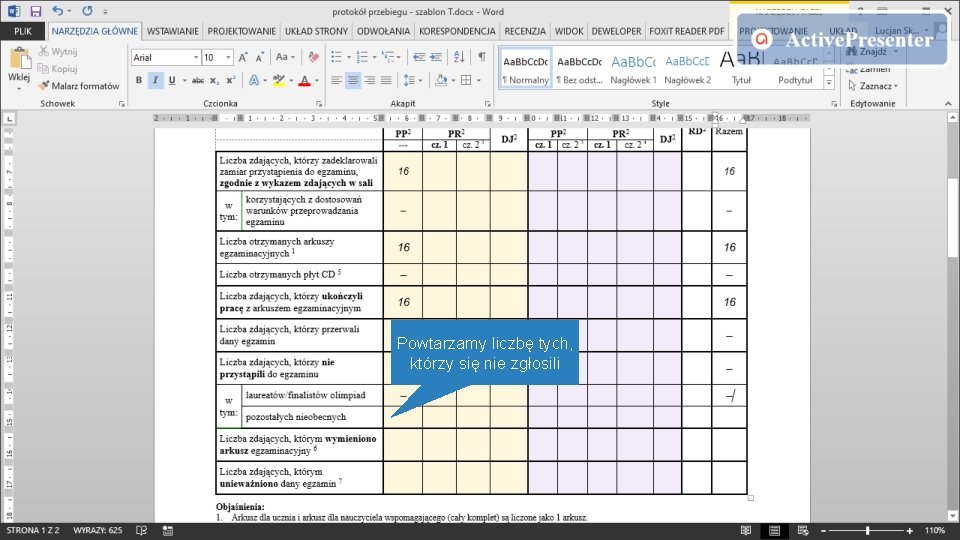Viewport: 960px width, 540px height.
Task: Toggle italic formatting
Action: click(156, 80)
